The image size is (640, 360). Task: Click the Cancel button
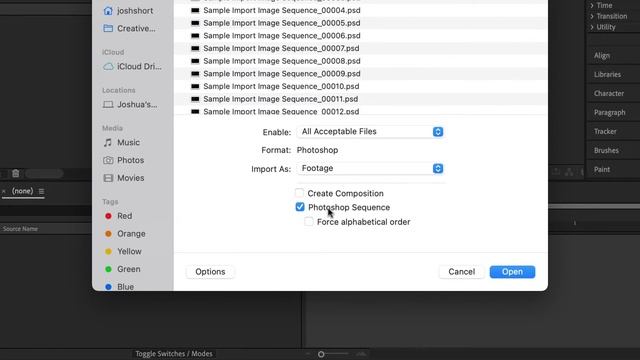[x=462, y=272]
